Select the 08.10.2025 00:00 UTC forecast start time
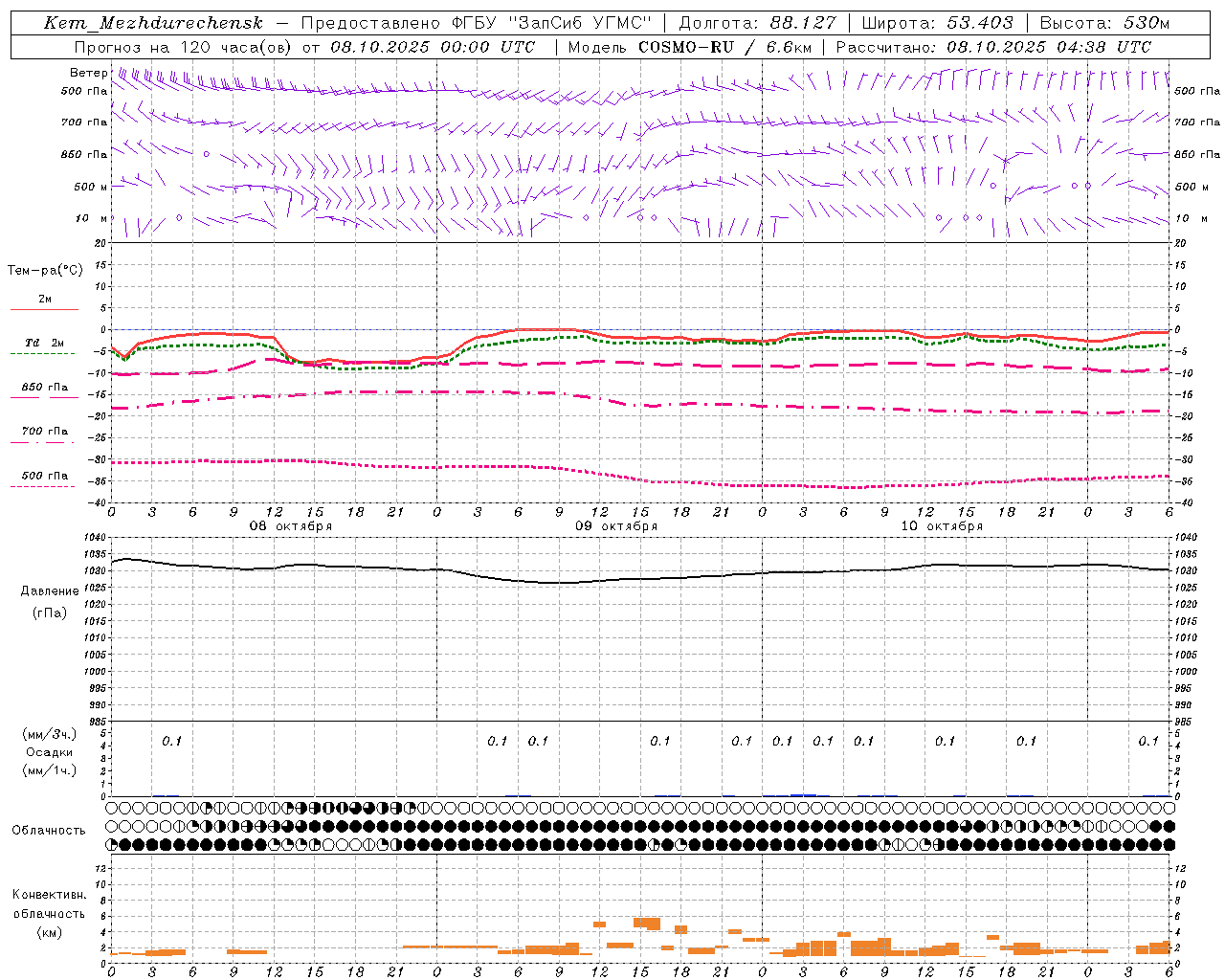The image size is (1225, 980). point(432,47)
